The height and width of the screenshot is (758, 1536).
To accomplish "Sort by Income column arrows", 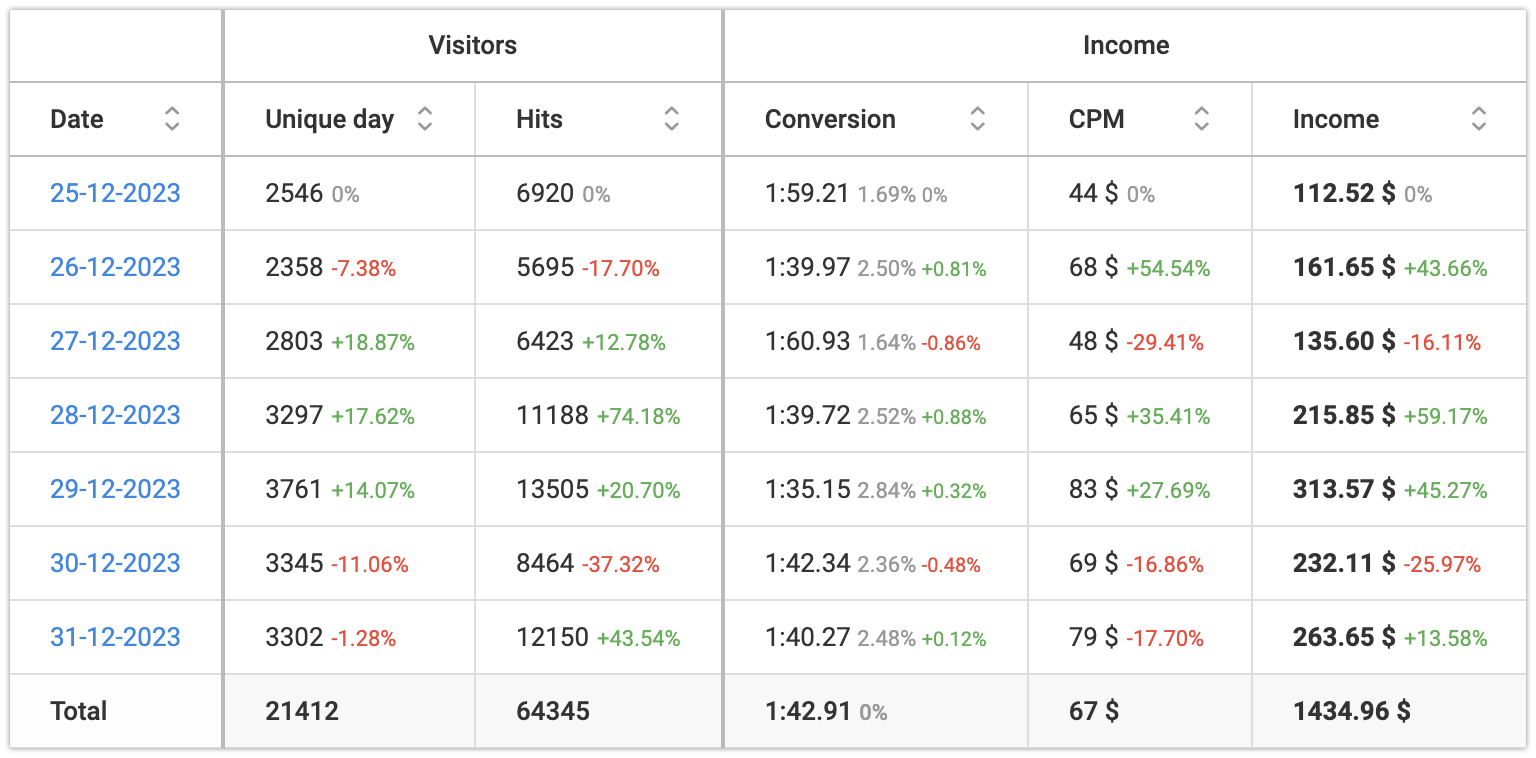I will point(1479,119).
